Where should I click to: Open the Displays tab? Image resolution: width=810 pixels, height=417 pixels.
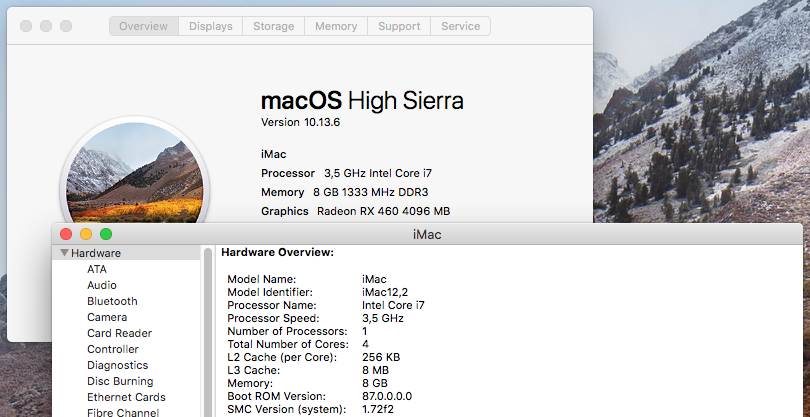[x=211, y=26]
